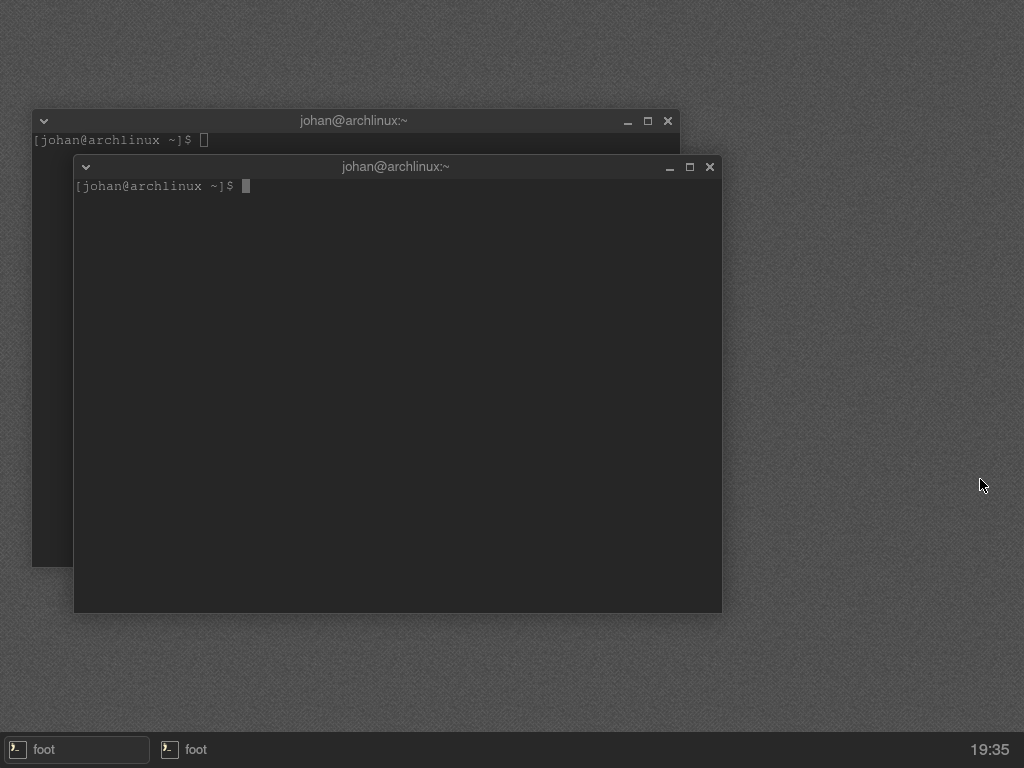Viewport: 1024px width, 768px height.
Task: Maximize the back terminal window
Action: (x=648, y=121)
